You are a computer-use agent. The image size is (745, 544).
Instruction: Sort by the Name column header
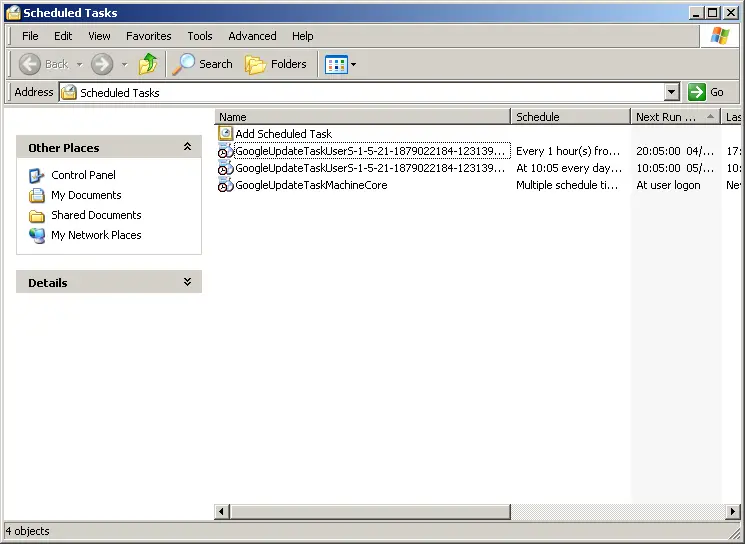pyautogui.click(x=363, y=117)
